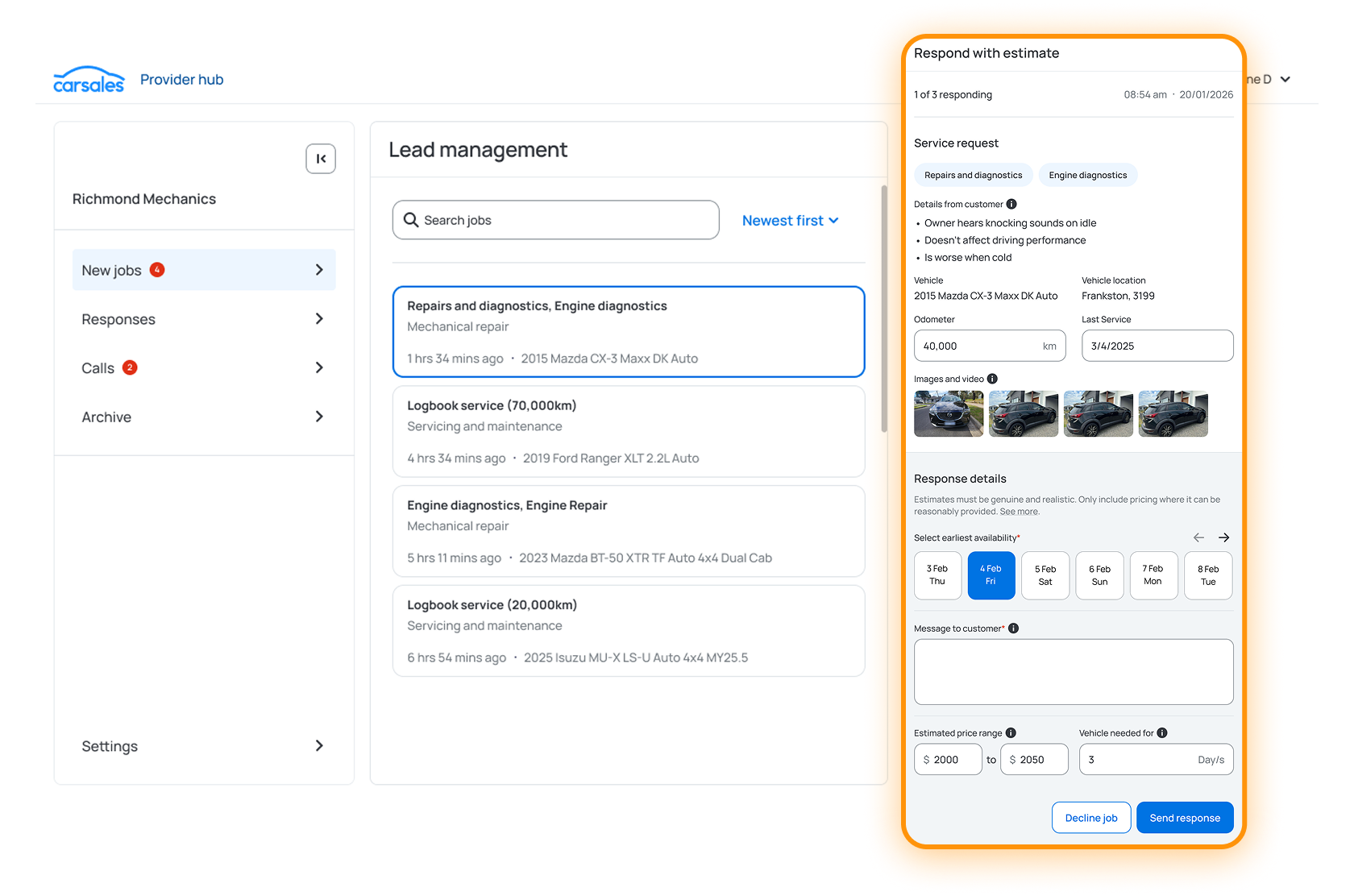Open info icon beside Estimated price range
This screenshot has width=1354, height=896.
[1011, 733]
